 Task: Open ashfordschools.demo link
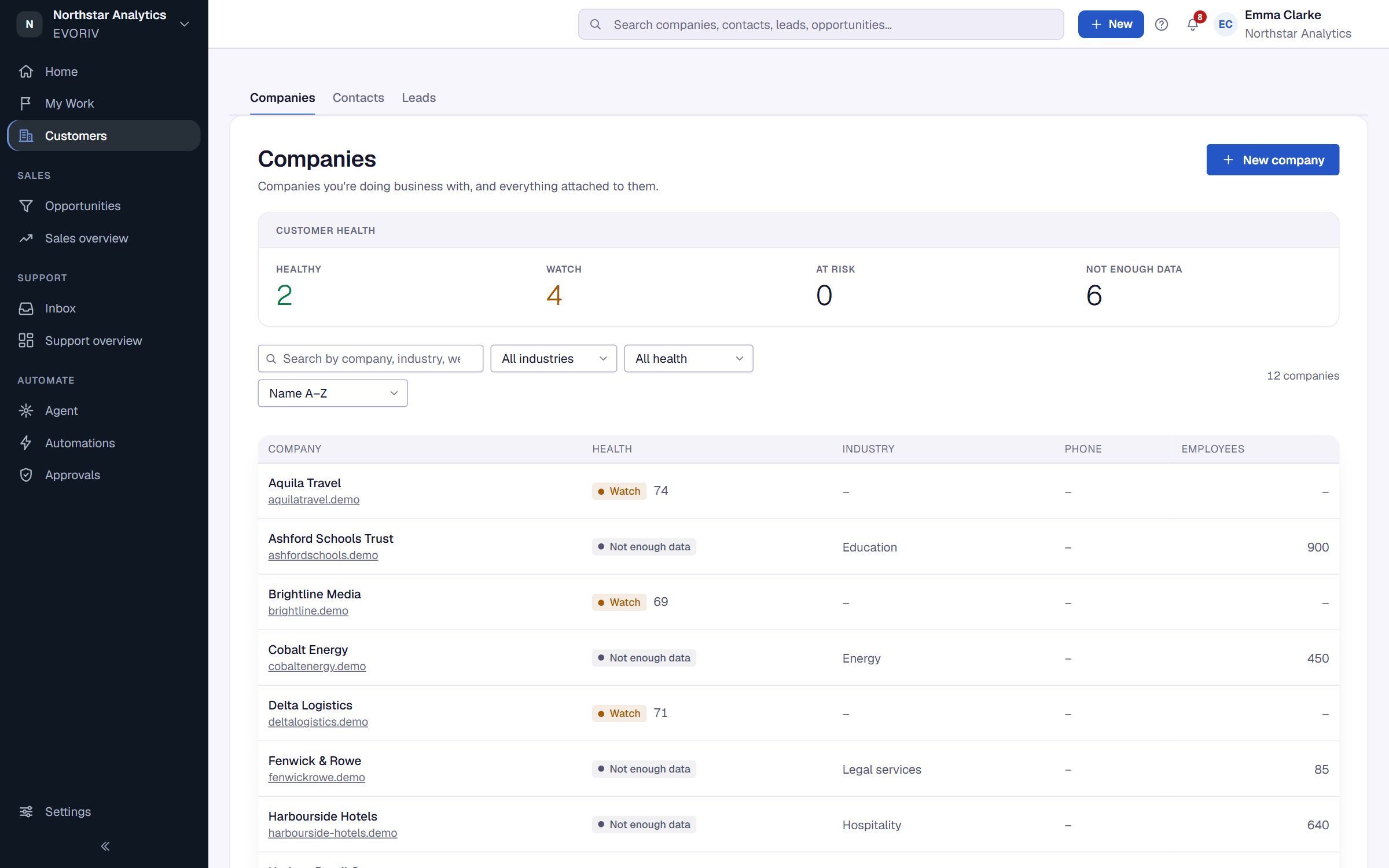(323, 555)
